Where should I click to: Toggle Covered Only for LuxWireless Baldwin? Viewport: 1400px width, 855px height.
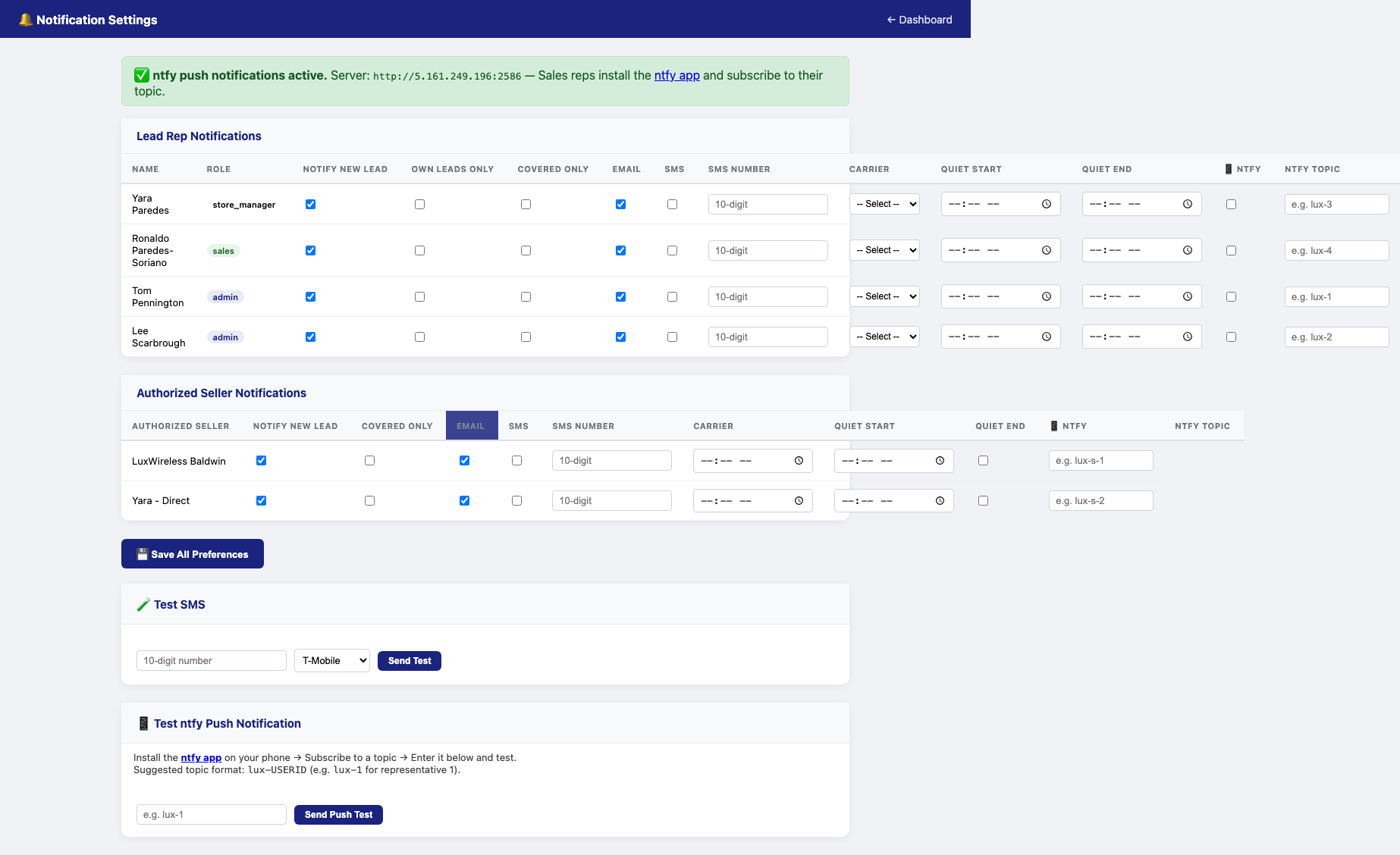[x=369, y=460]
